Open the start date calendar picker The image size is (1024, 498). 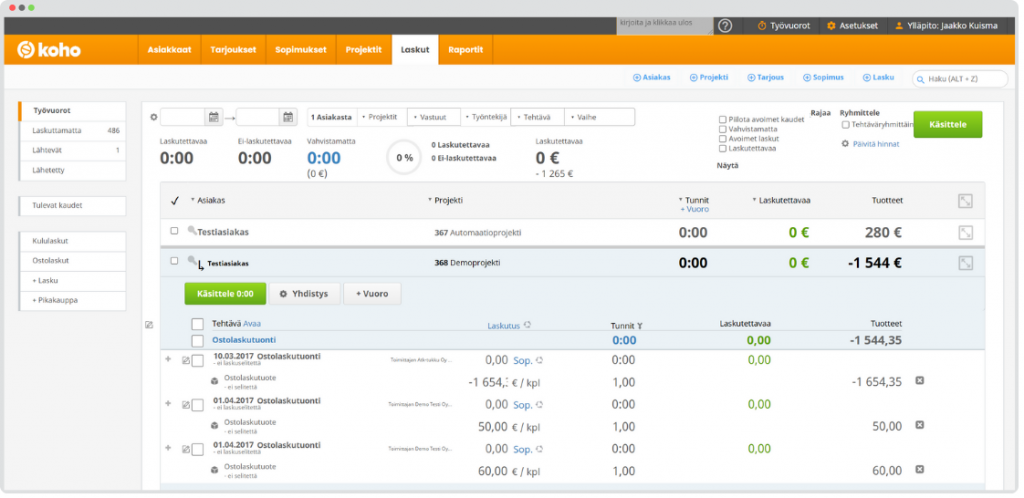[x=214, y=117]
